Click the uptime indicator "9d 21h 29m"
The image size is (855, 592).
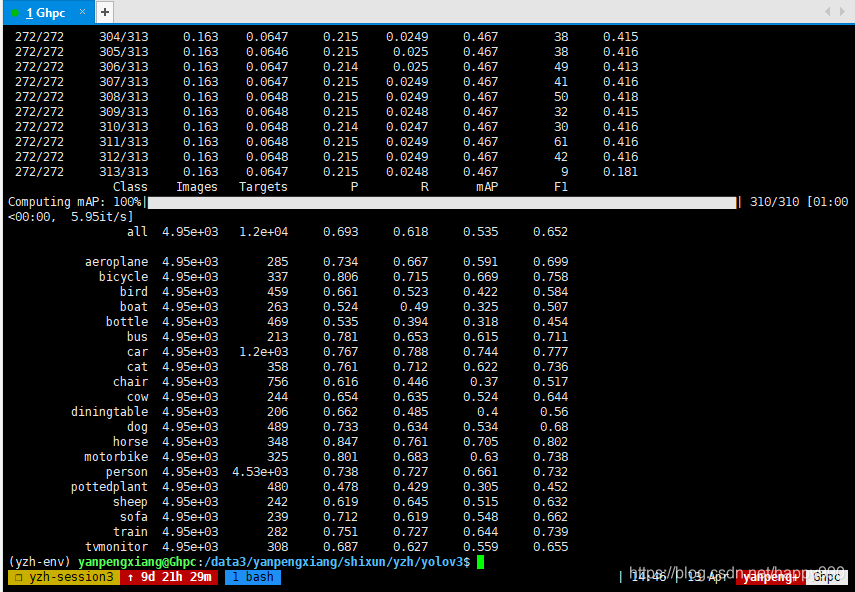pos(169,577)
